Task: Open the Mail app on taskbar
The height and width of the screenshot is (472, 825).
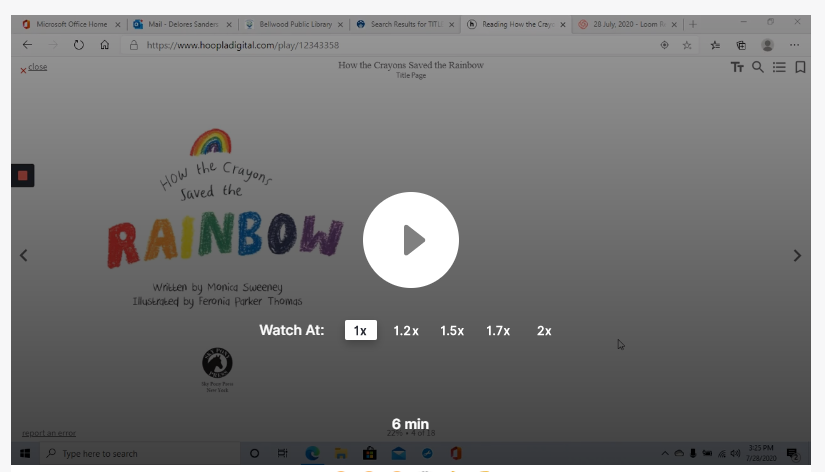Action: pyautogui.click(x=398, y=453)
